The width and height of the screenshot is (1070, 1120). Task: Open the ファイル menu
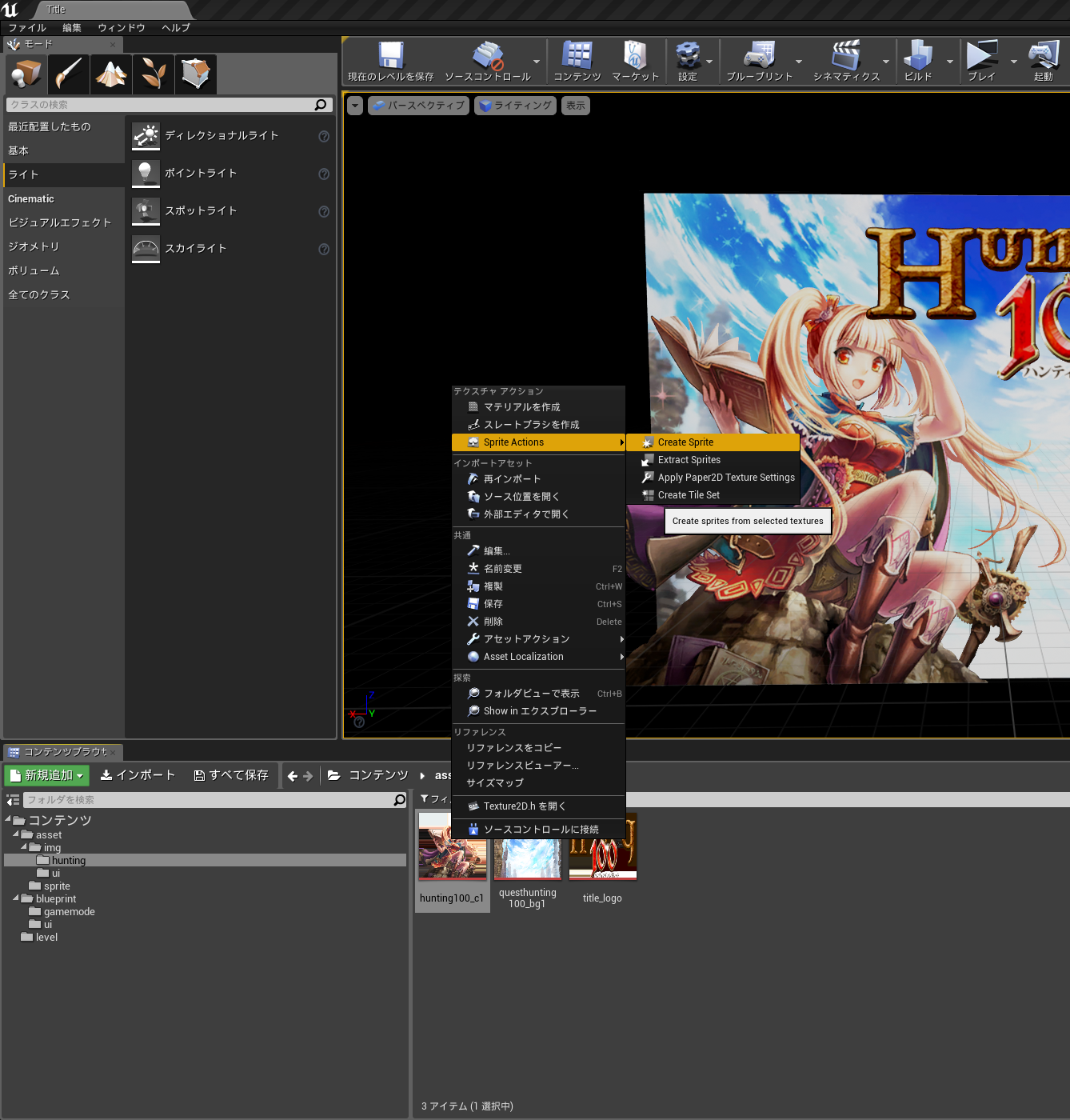coord(26,26)
